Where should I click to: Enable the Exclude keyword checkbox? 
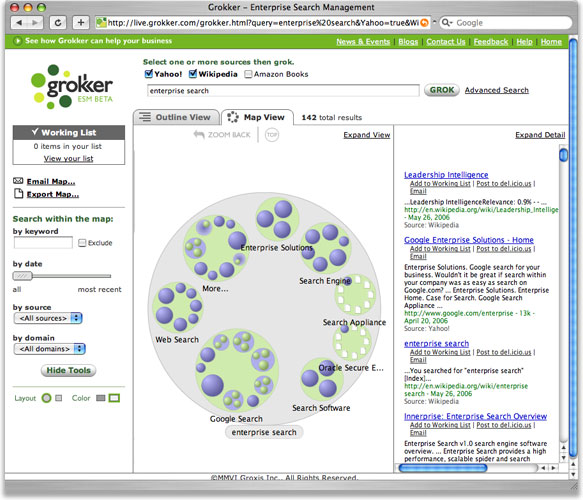(x=82, y=243)
